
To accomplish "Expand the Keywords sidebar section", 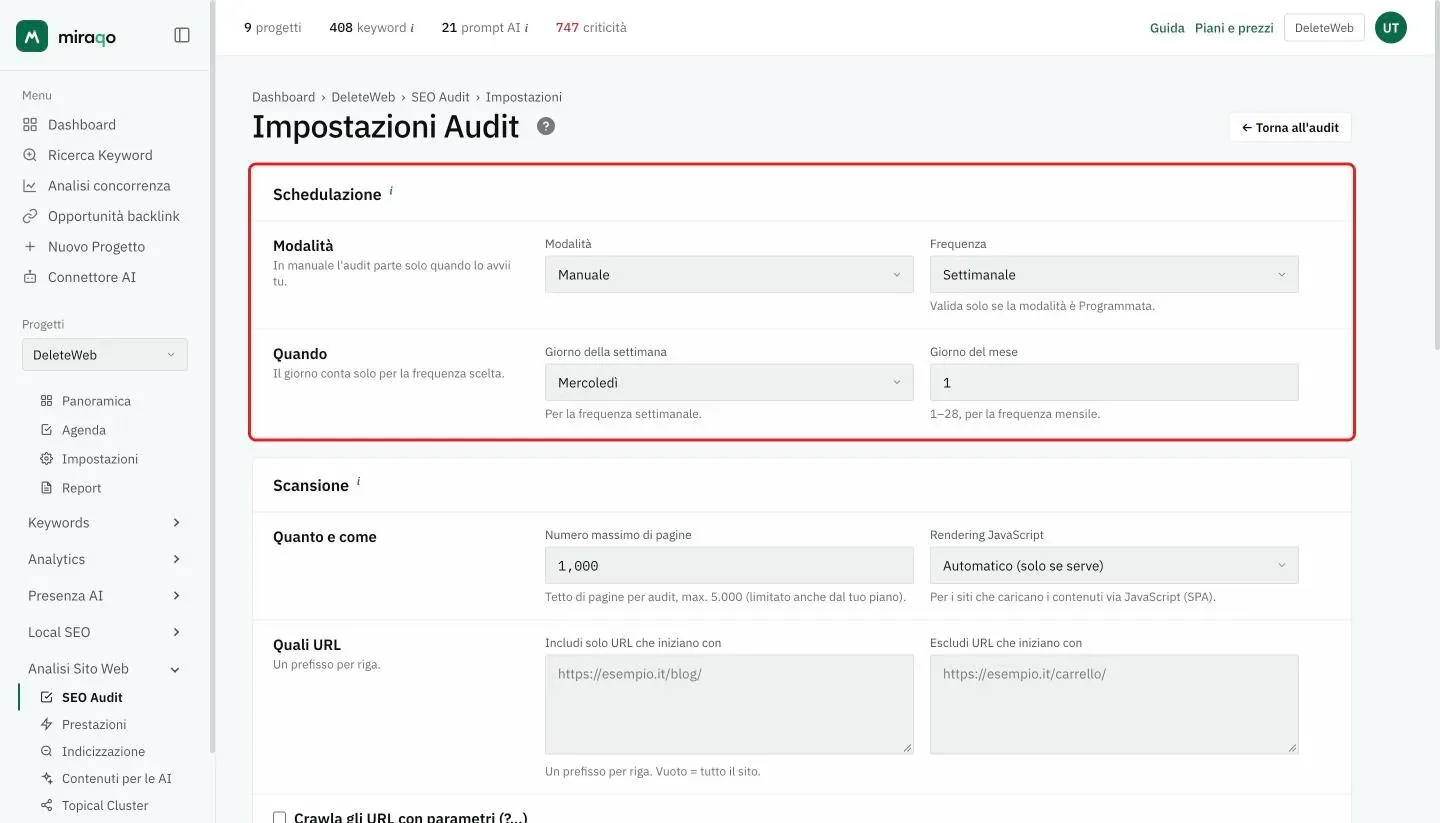I will (104, 523).
